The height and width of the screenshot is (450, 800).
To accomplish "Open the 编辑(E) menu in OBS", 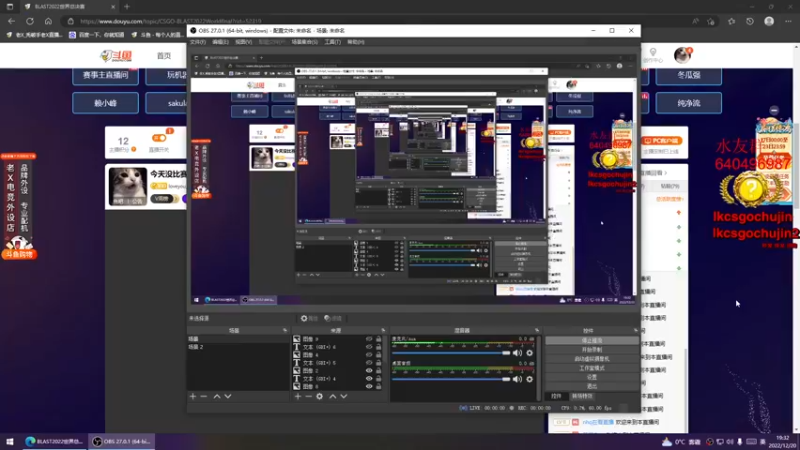I will (x=220, y=42).
